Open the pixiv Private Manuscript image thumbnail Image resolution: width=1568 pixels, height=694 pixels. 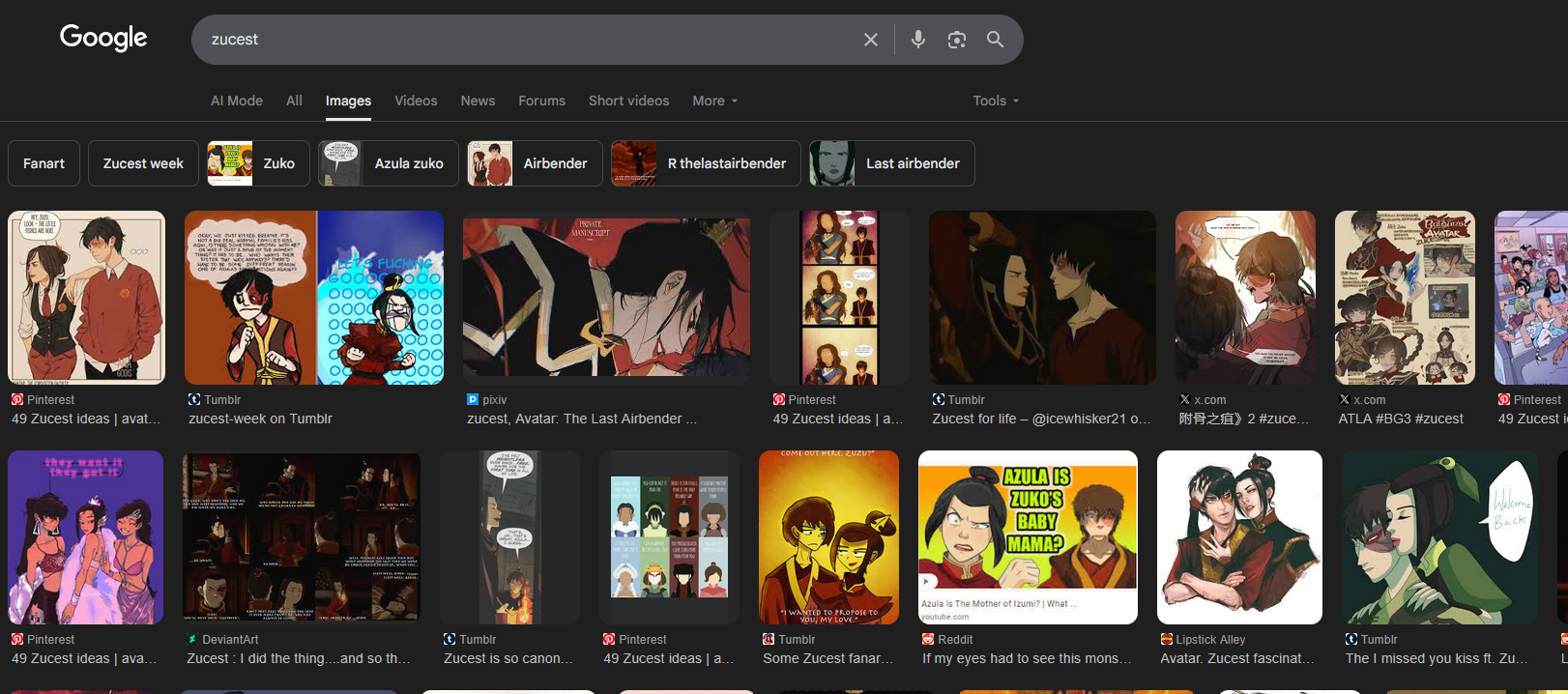coord(606,298)
